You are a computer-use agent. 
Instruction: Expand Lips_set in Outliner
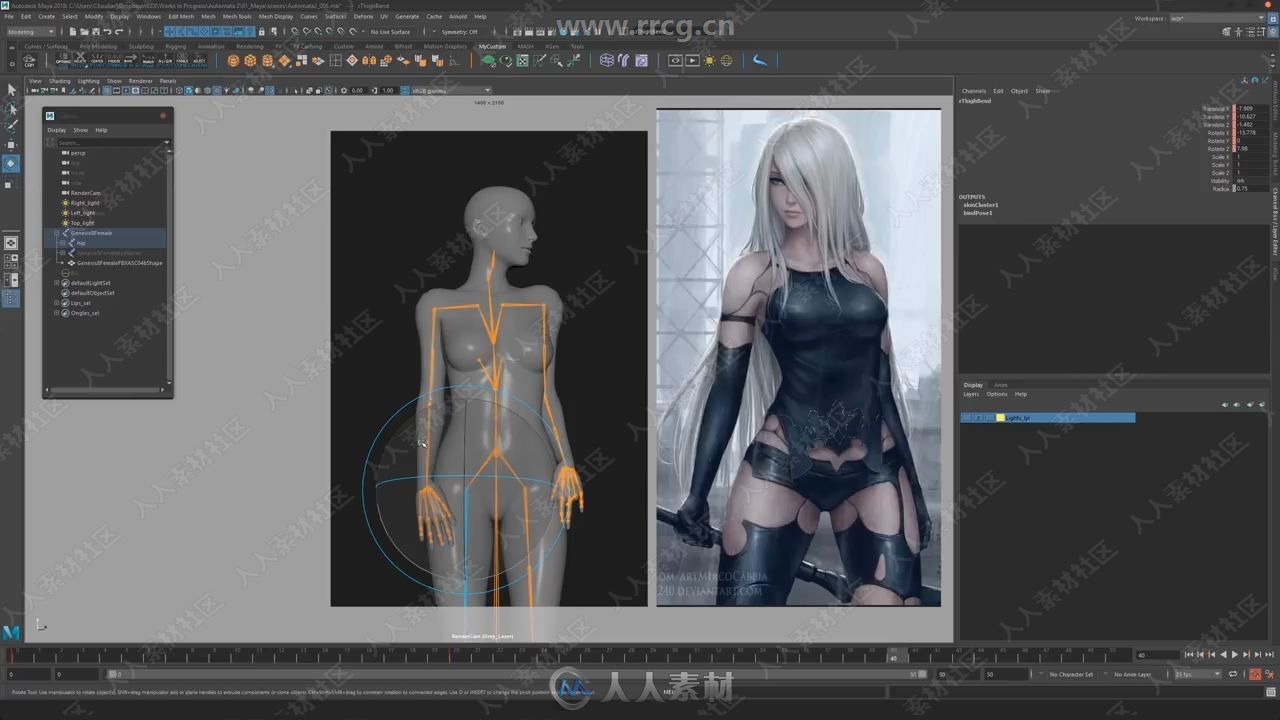pos(57,303)
